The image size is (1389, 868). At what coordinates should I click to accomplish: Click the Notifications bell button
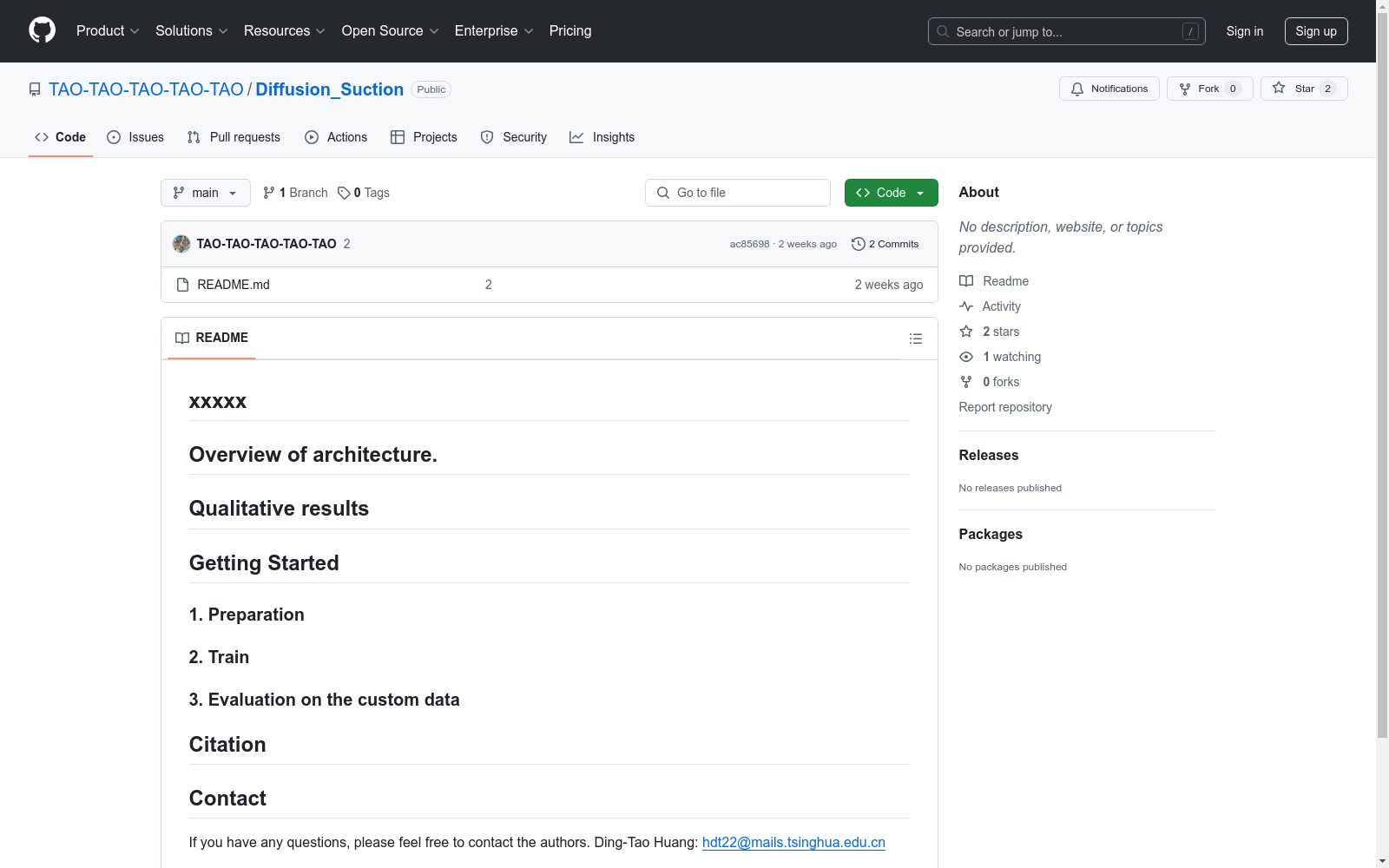[x=1109, y=89]
